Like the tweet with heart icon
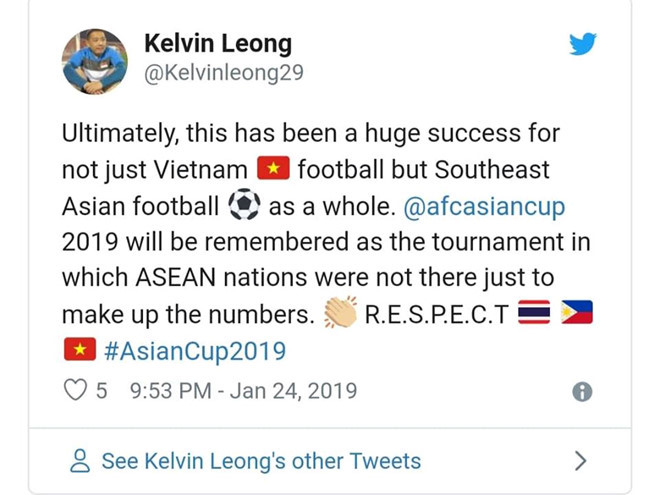The width and height of the screenshot is (660, 495). coord(76,390)
